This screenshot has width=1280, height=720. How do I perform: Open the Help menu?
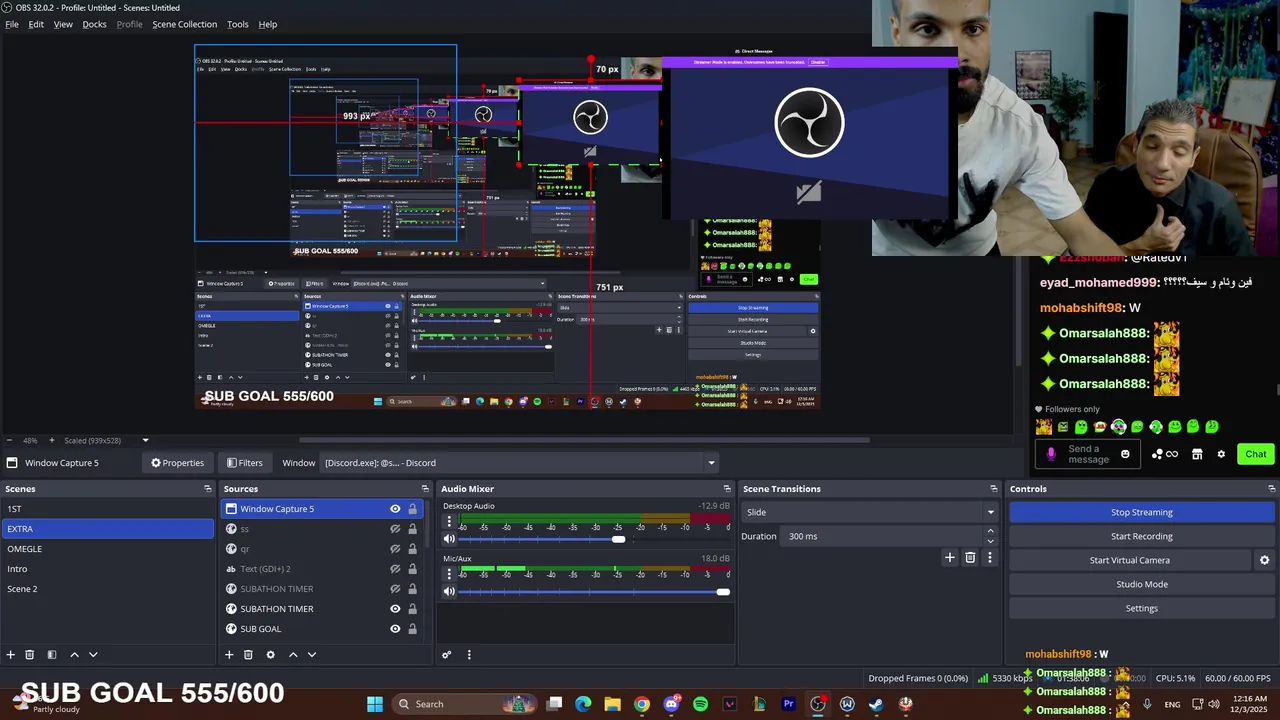click(268, 24)
